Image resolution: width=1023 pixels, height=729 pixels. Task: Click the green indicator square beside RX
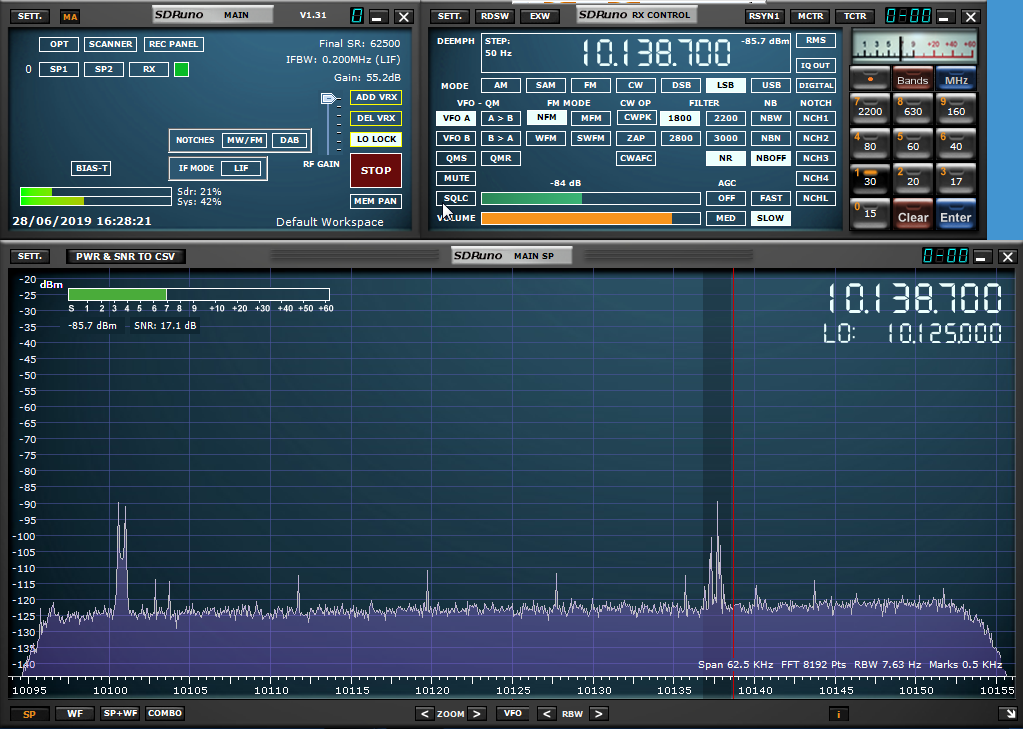click(181, 69)
